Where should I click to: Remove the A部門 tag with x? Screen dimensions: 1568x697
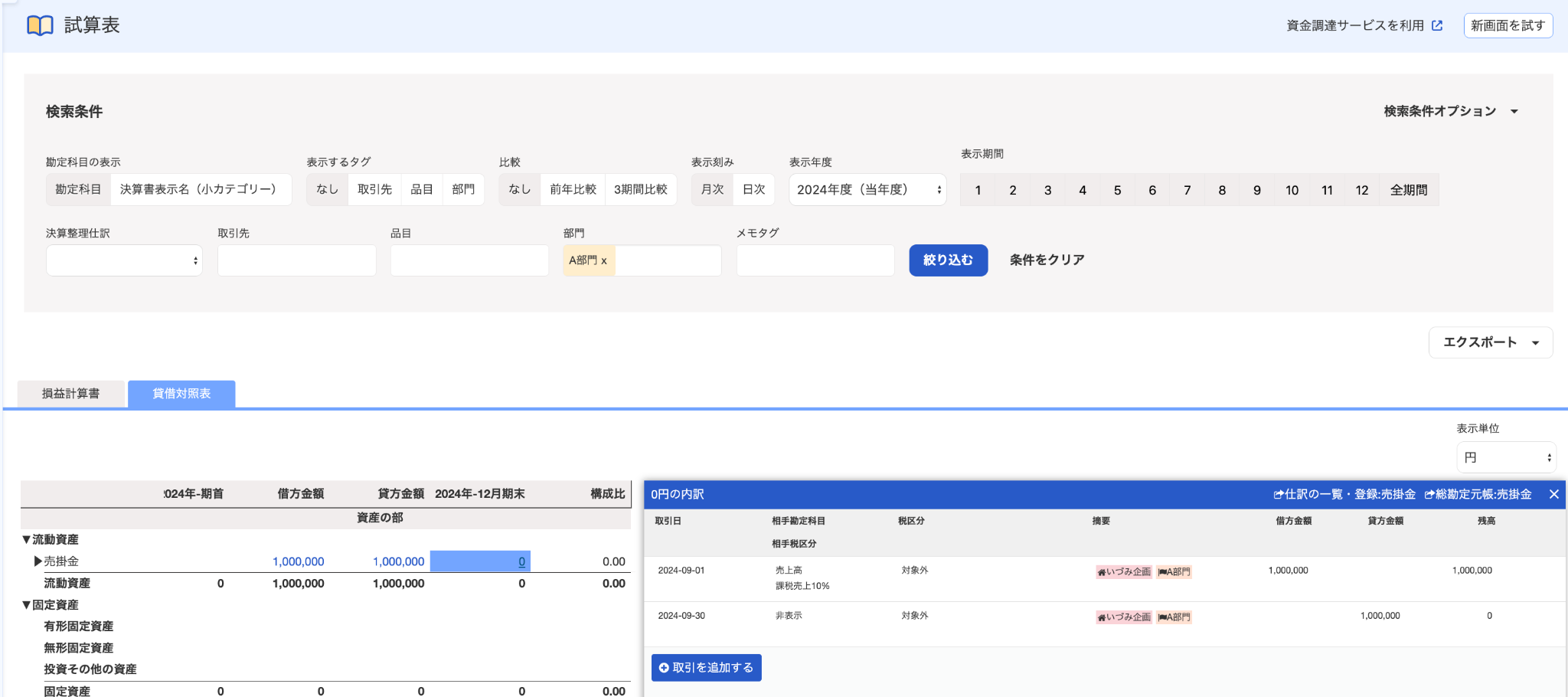(604, 260)
